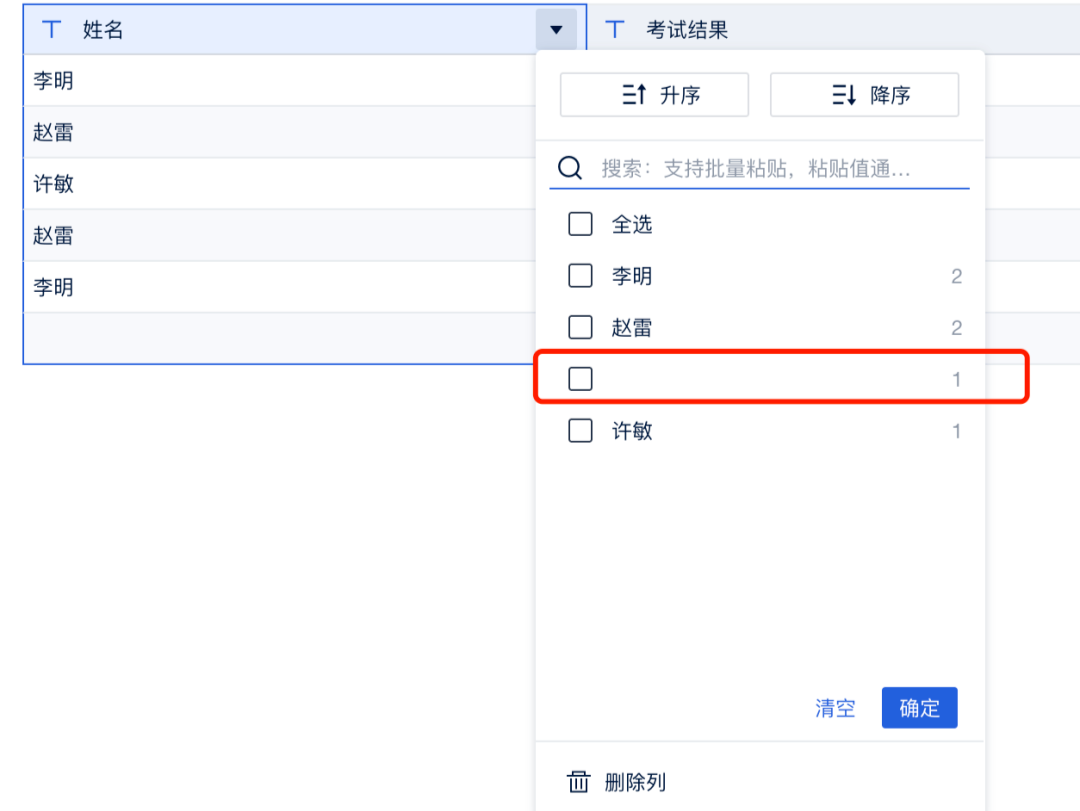This screenshot has height=811, width=1080.
Task: Click 清空 to clear filter selections
Action: coord(835,708)
